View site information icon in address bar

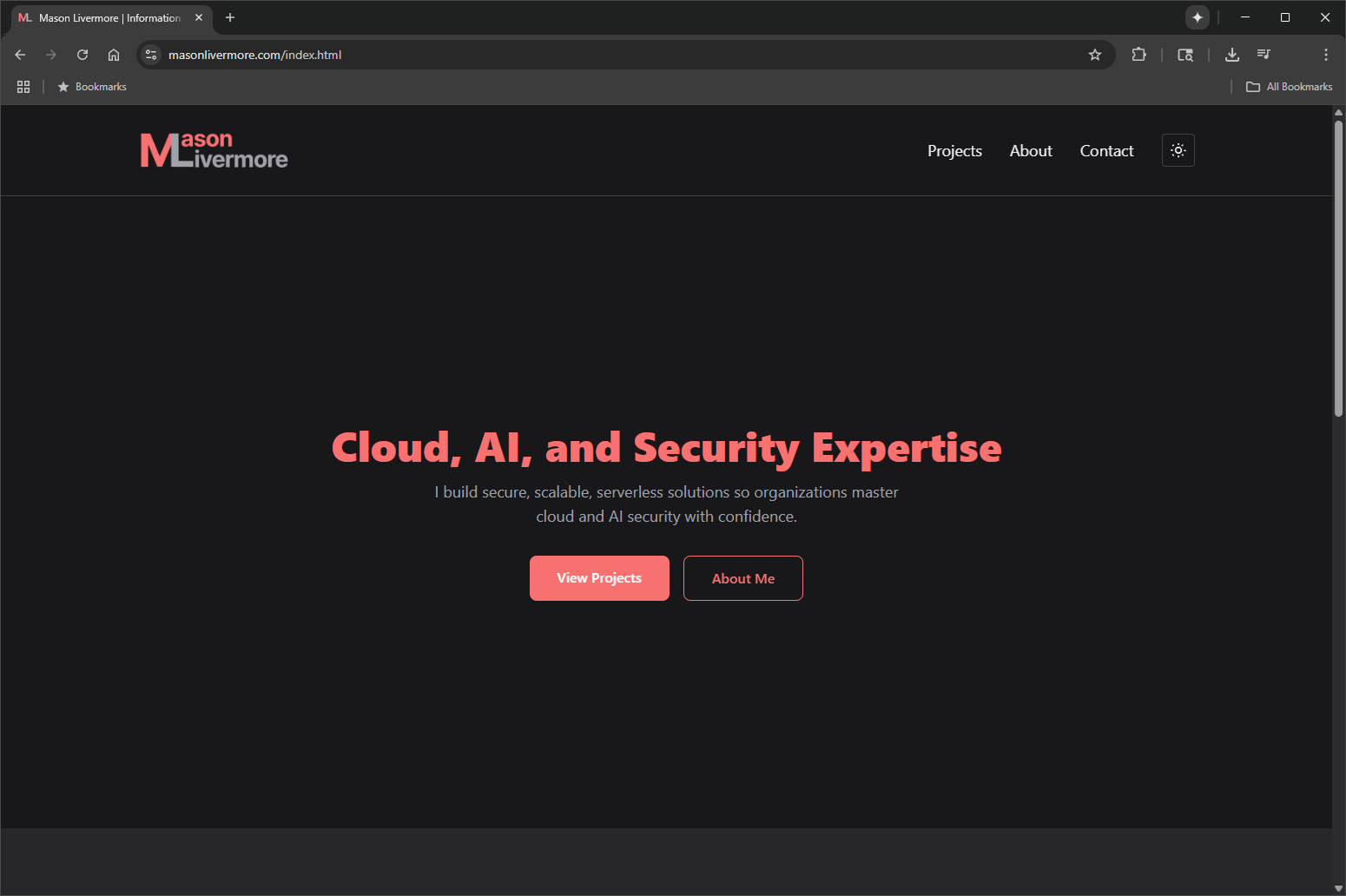[x=151, y=55]
